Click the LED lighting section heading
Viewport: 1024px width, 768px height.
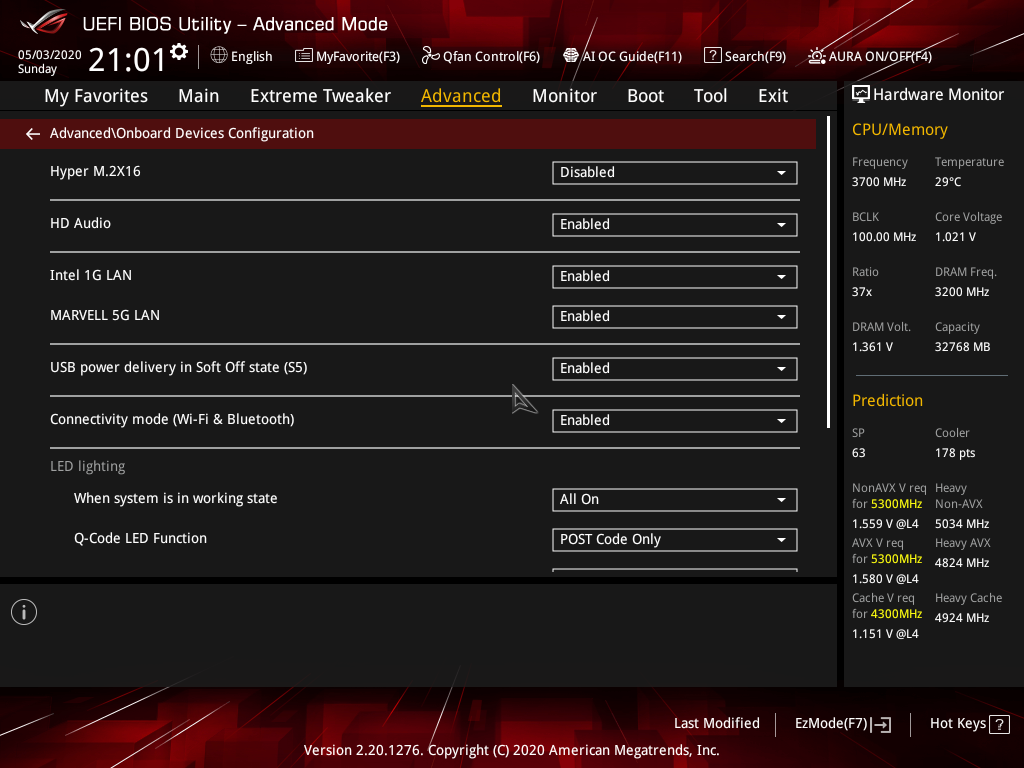[88, 466]
